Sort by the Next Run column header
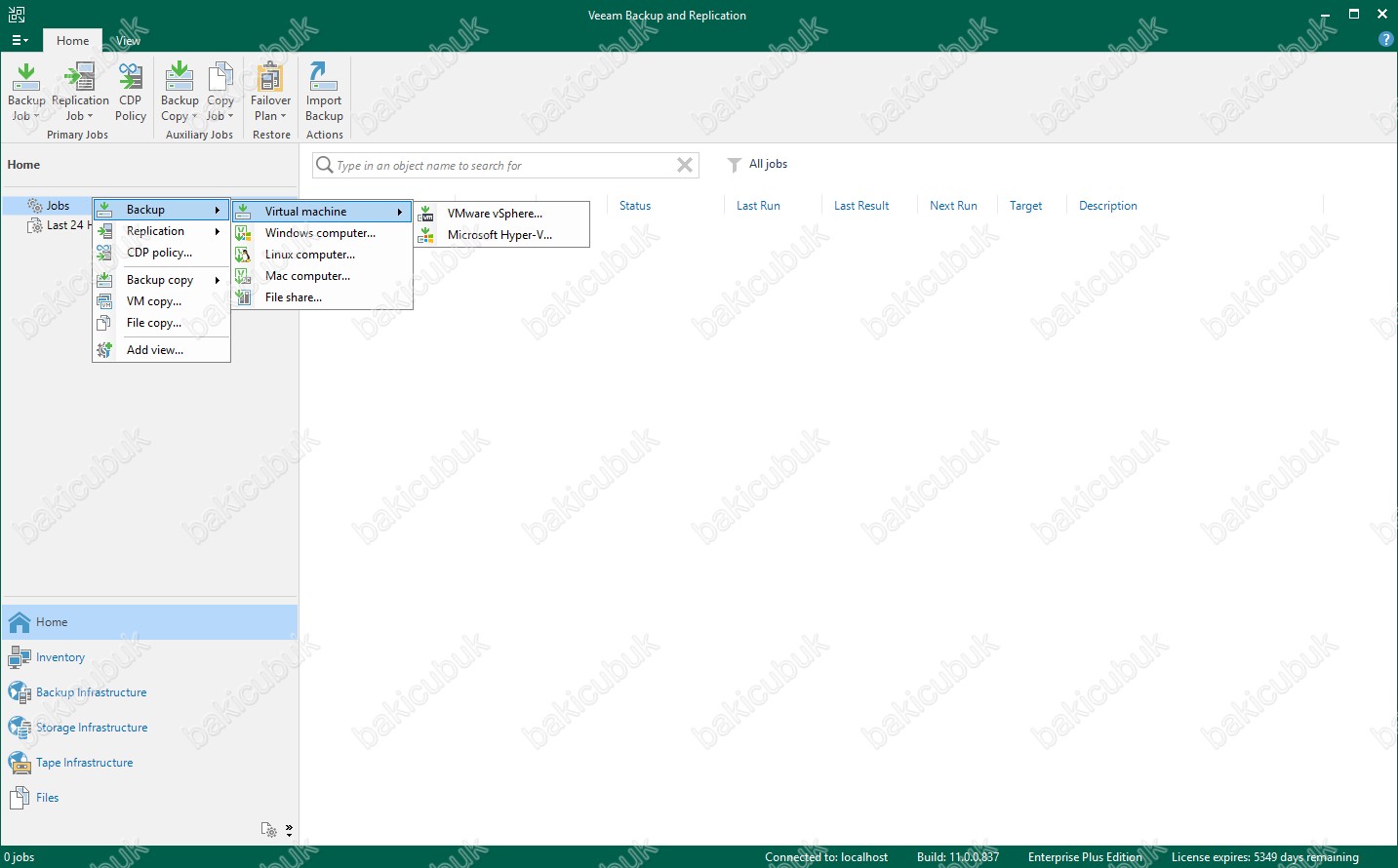This screenshot has width=1398, height=868. click(x=953, y=206)
